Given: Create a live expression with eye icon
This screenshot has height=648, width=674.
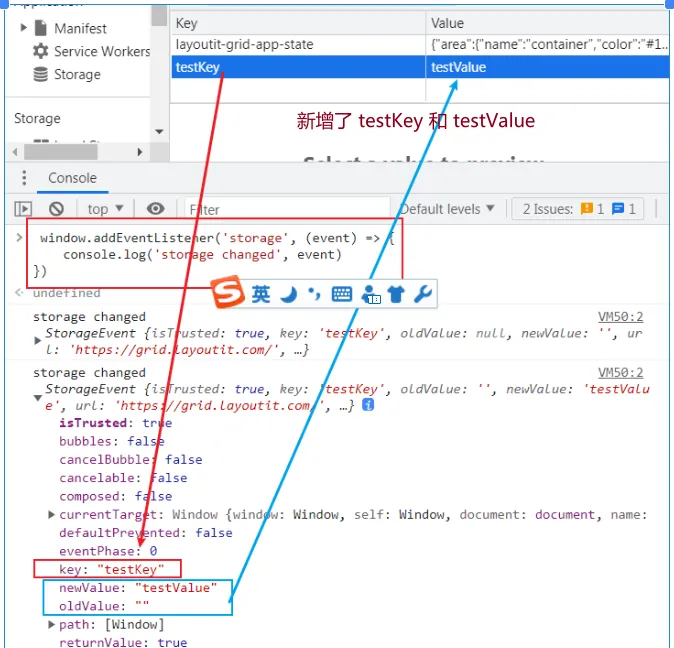Looking at the screenshot, I should click(x=155, y=209).
